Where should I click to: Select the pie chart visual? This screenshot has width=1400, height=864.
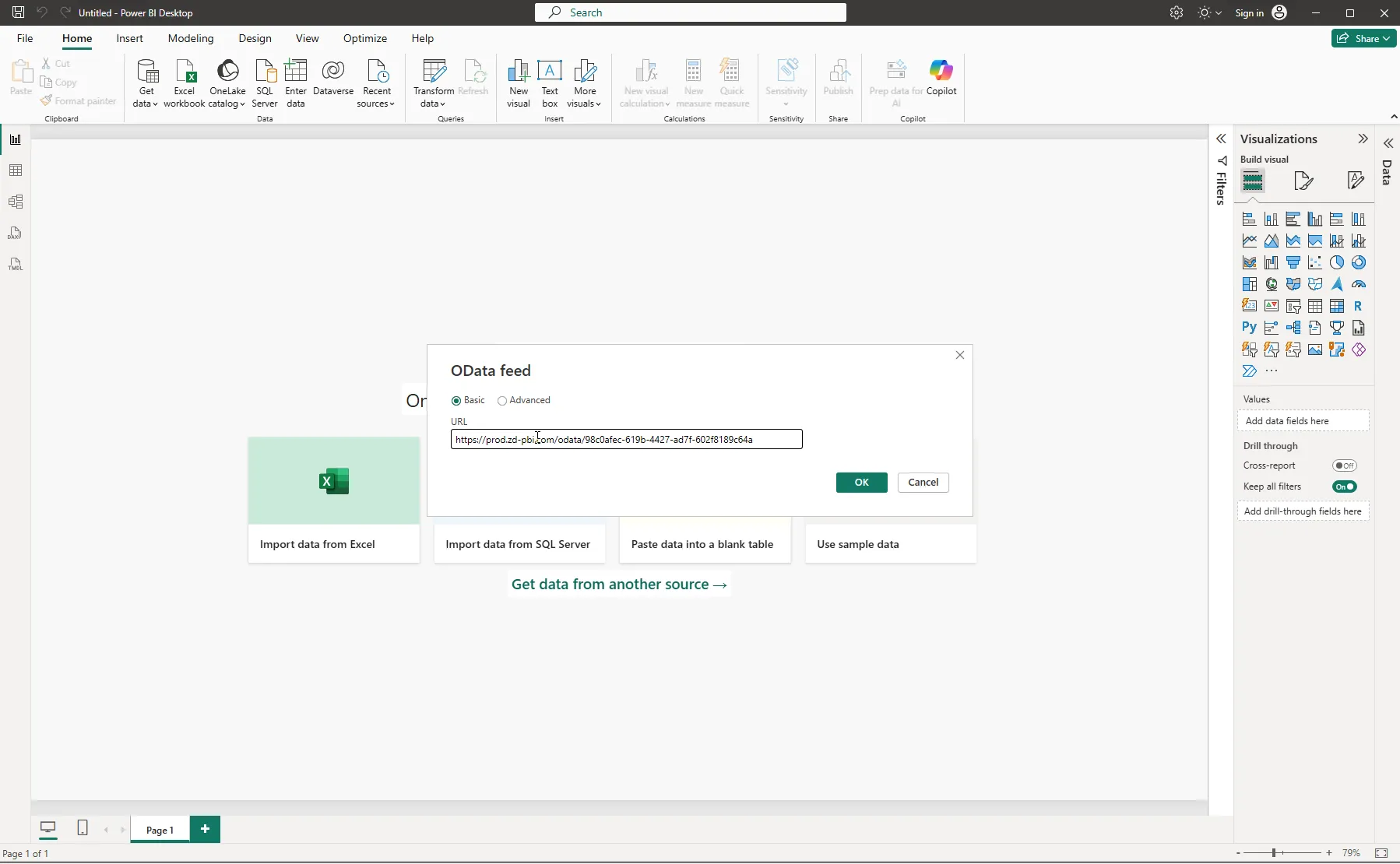pos(1337,262)
